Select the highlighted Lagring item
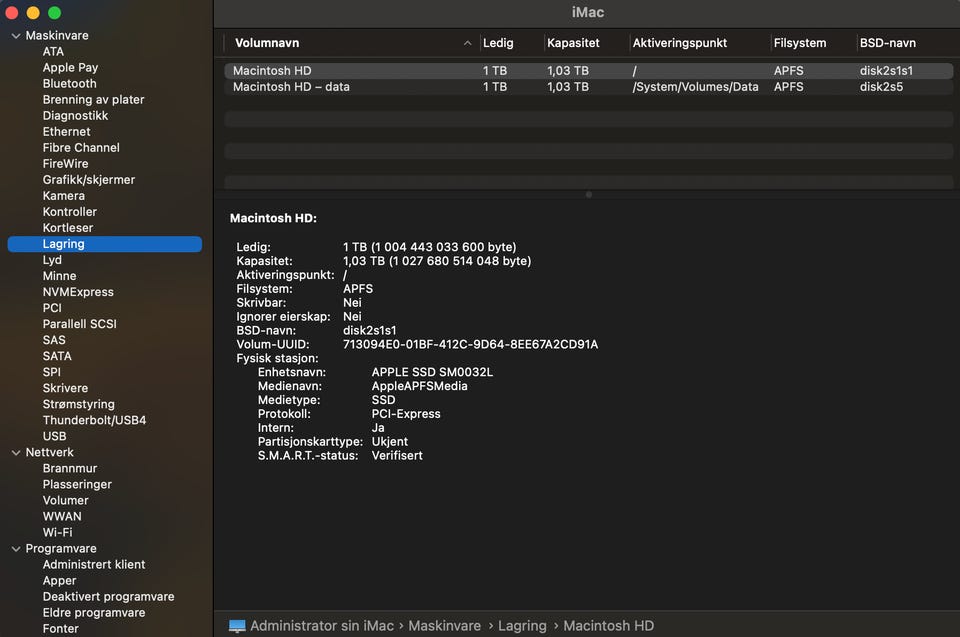960x637 pixels. coord(105,244)
